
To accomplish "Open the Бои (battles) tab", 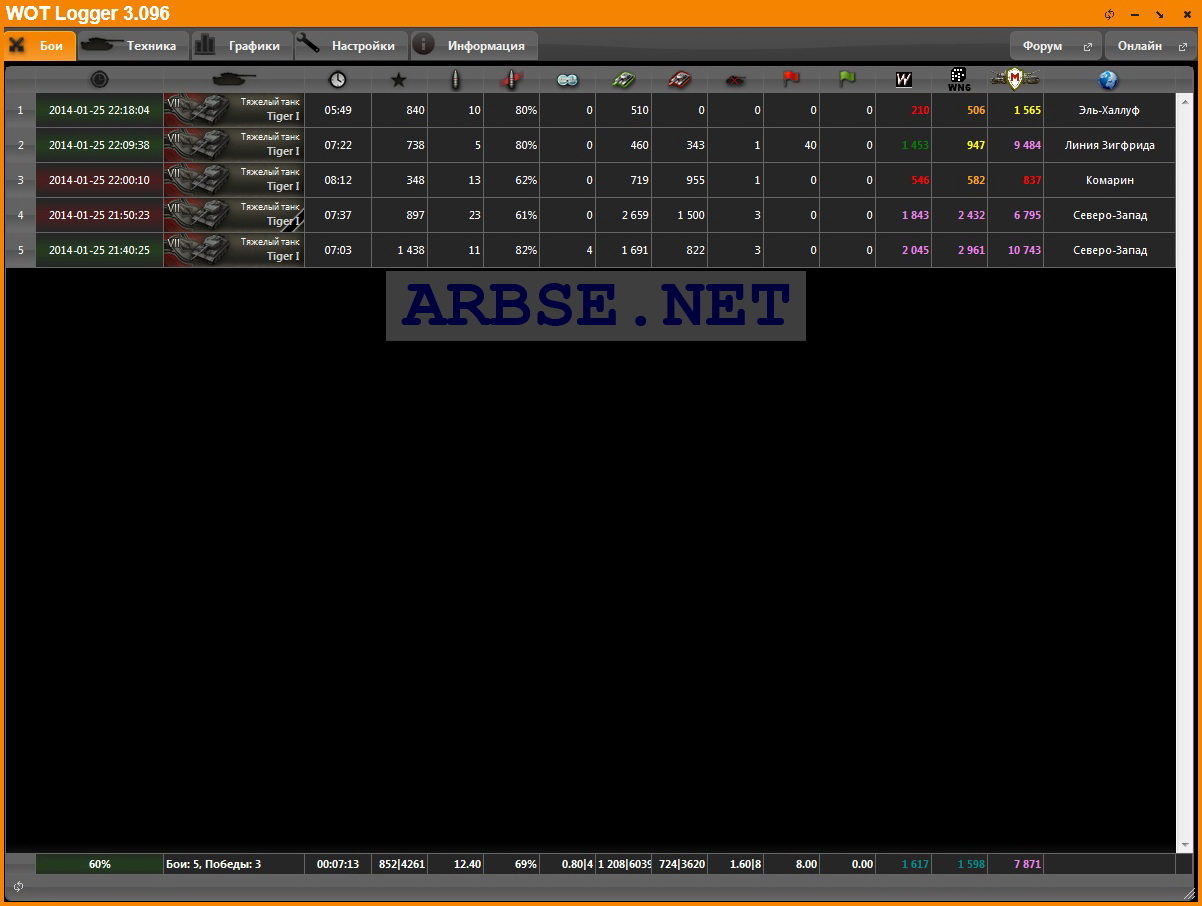I will click(40, 46).
